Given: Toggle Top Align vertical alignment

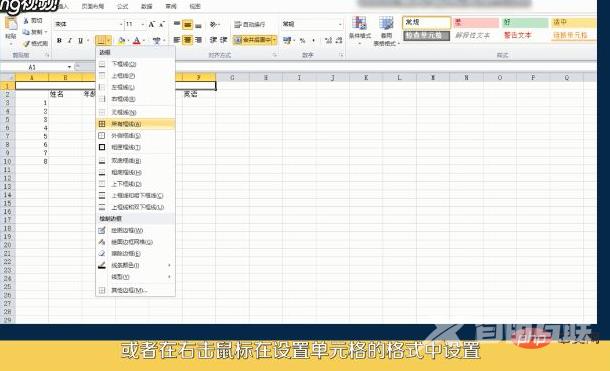Looking at the screenshot, I should click(177, 24).
